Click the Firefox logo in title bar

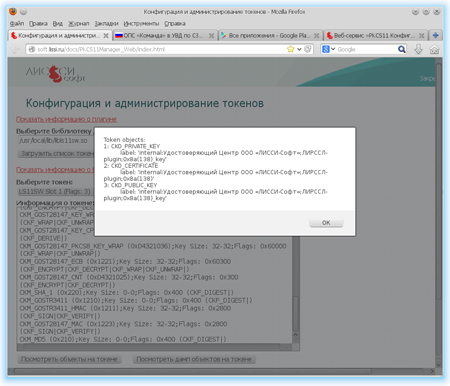[x=13, y=12]
